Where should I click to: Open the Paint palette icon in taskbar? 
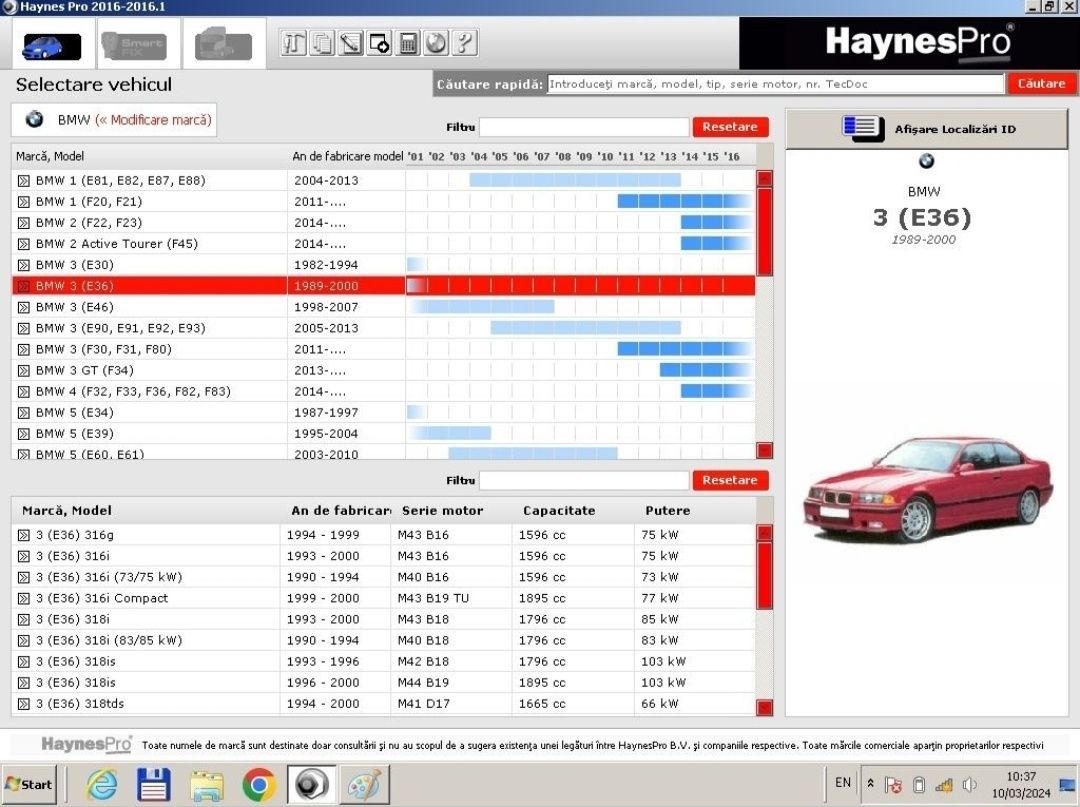(364, 784)
